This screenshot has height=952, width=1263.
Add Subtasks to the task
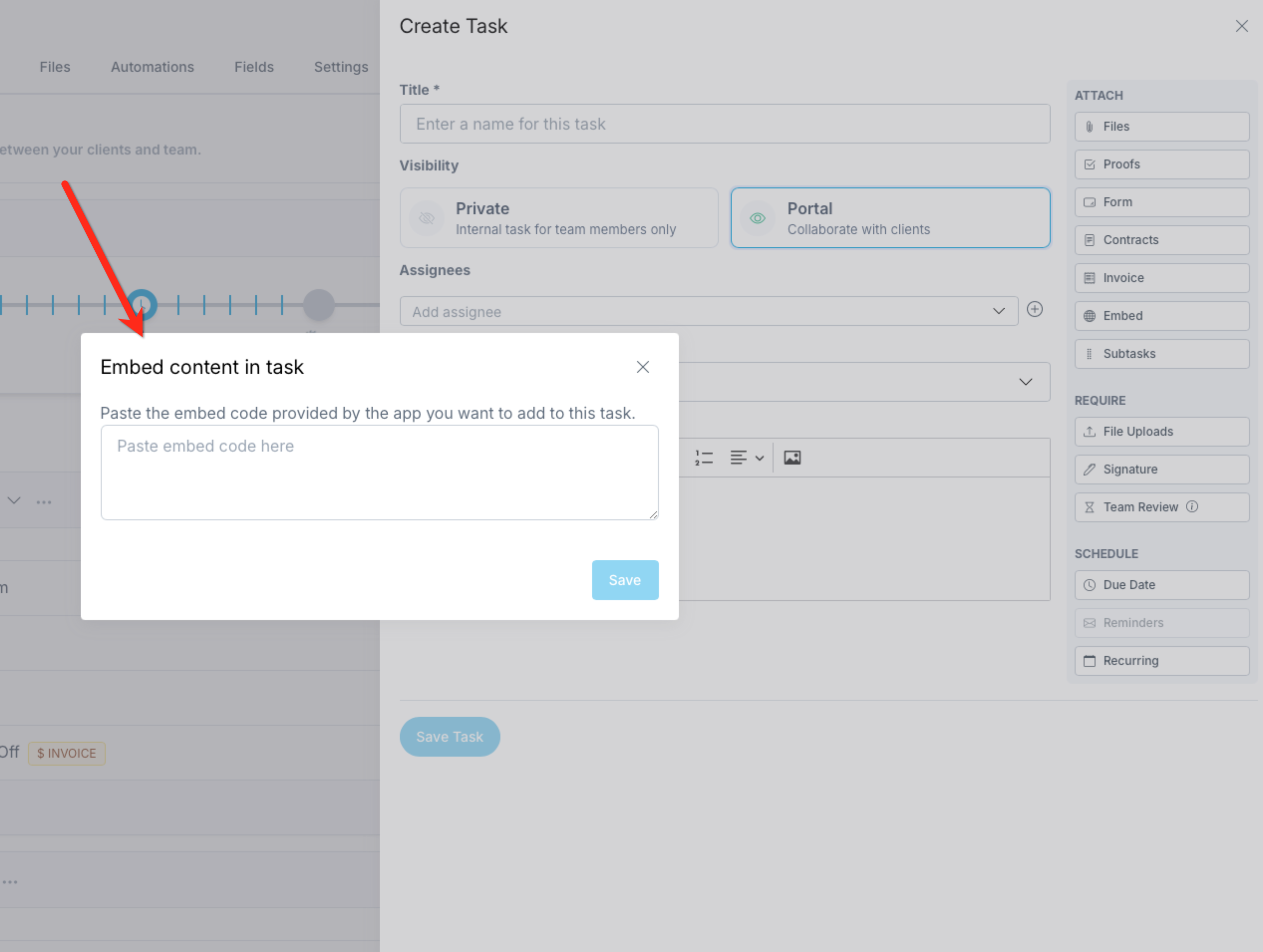(1161, 353)
